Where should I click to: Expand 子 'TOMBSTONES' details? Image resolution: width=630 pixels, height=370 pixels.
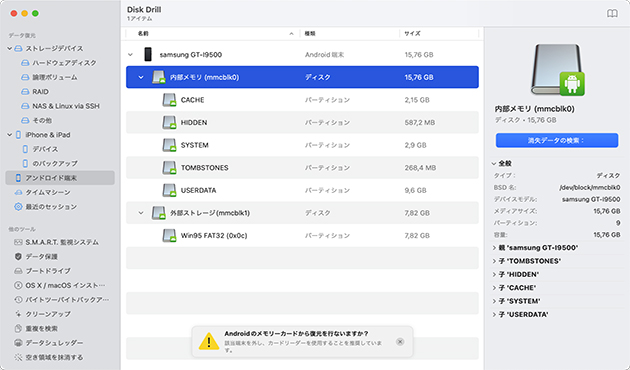pyautogui.click(x=494, y=261)
